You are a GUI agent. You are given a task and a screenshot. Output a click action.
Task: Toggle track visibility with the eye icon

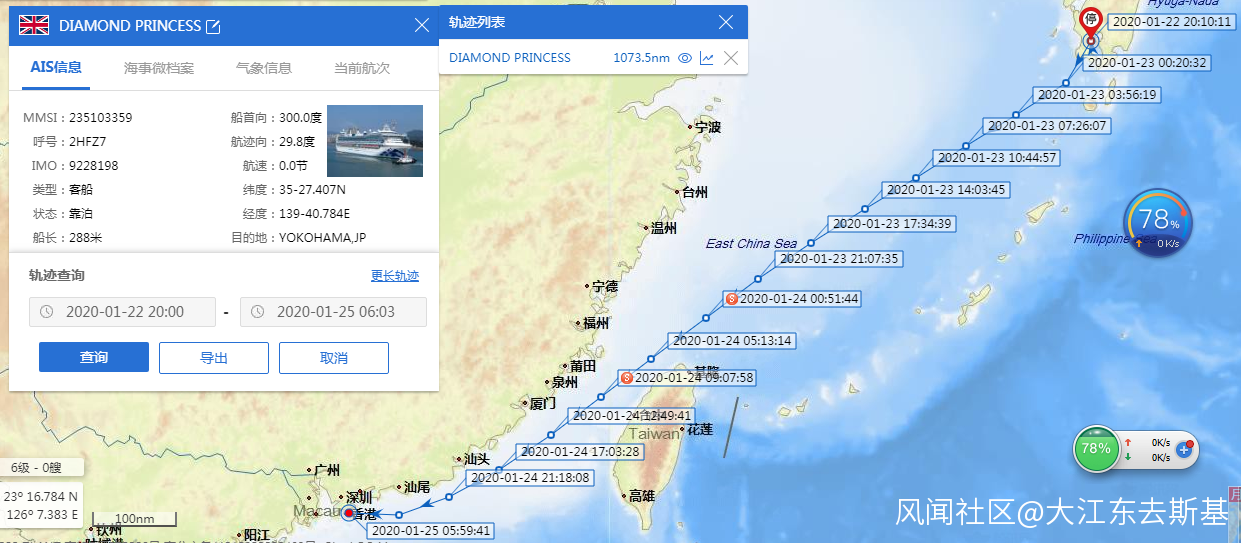coord(685,58)
